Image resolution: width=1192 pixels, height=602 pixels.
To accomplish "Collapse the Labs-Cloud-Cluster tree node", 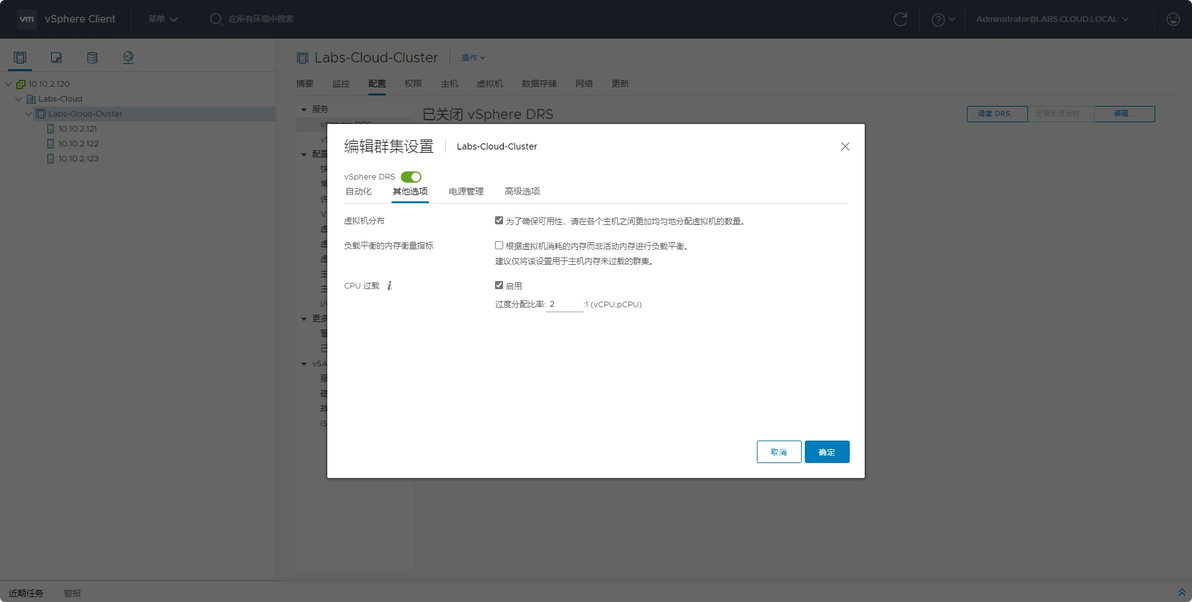I will [x=29, y=114].
